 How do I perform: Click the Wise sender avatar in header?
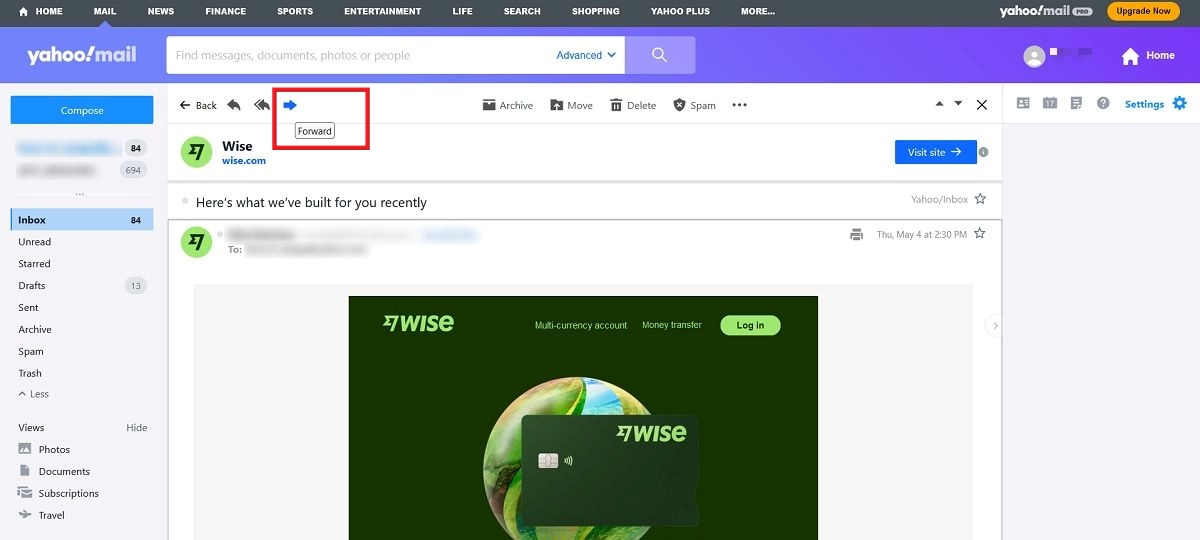tap(196, 152)
